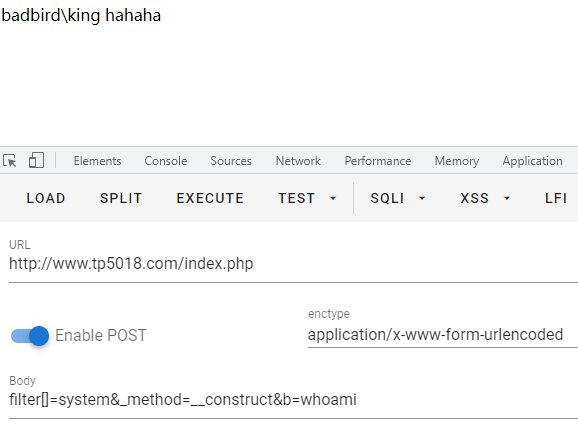Open the Application tab
The height and width of the screenshot is (422, 578).
click(532, 161)
